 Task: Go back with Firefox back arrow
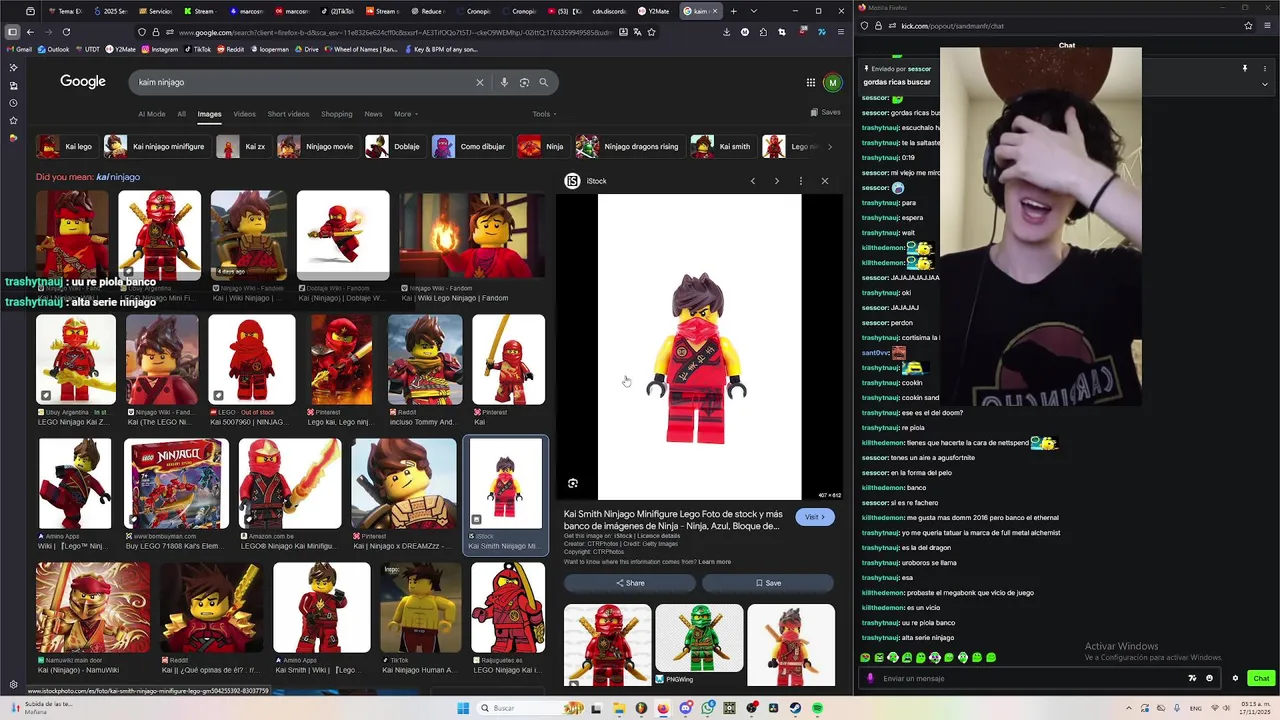(x=30, y=32)
